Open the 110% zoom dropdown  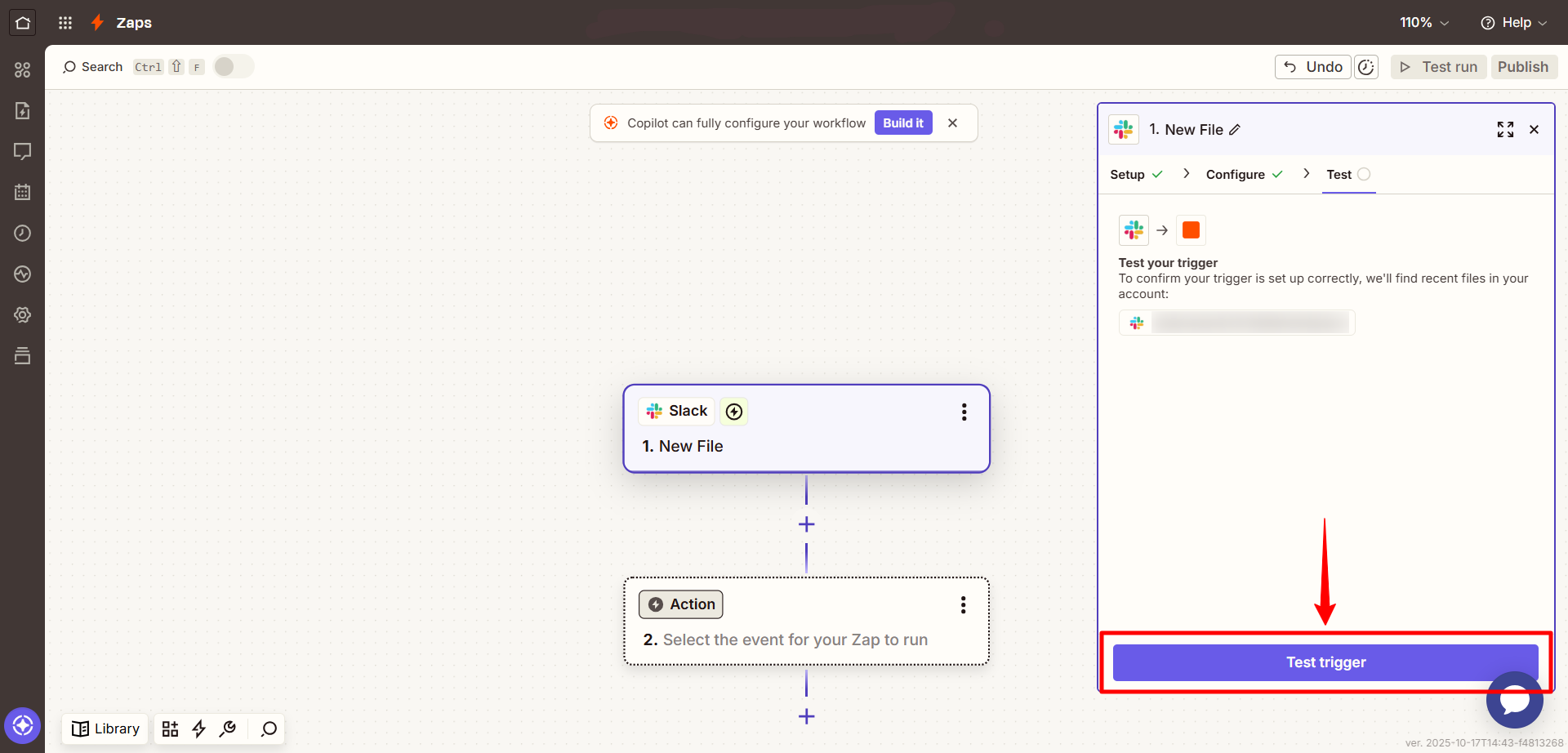click(x=1424, y=23)
